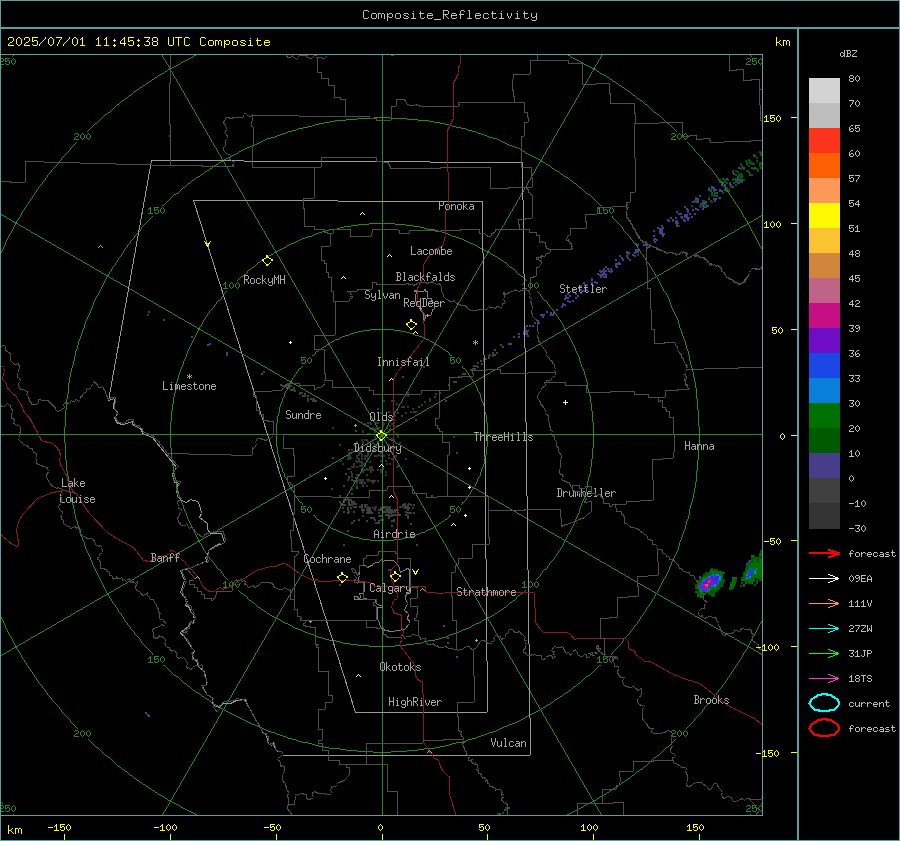
Task: Pick the light blue swatch between 33 and 30
Action: (x=824, y=390)
